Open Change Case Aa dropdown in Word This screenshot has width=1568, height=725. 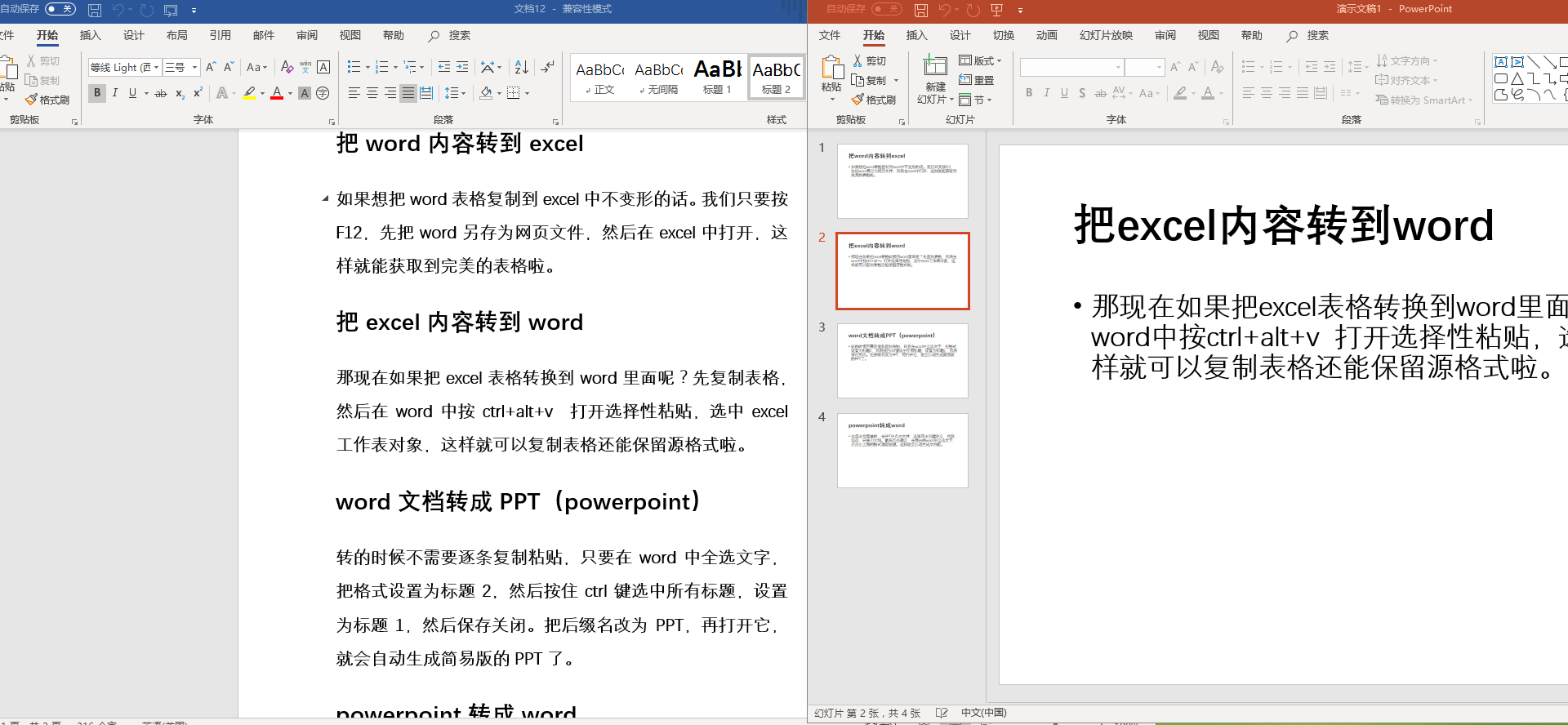[x=257, y=67]
